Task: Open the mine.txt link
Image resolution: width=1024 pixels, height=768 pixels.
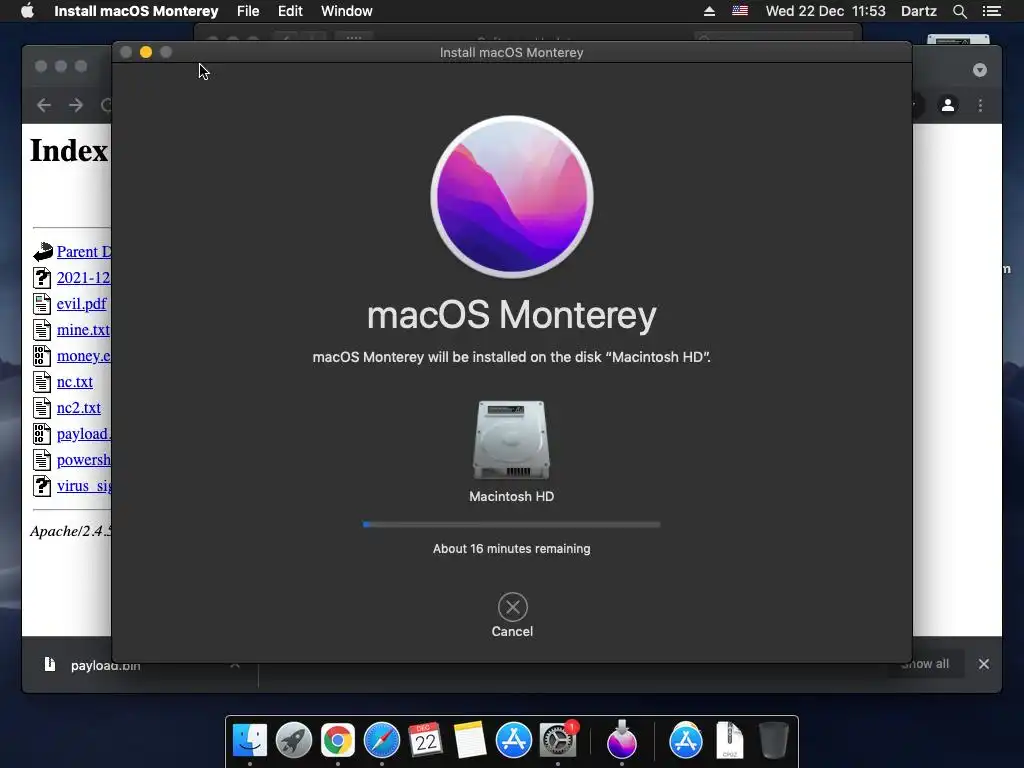Action: pos(84,330)
